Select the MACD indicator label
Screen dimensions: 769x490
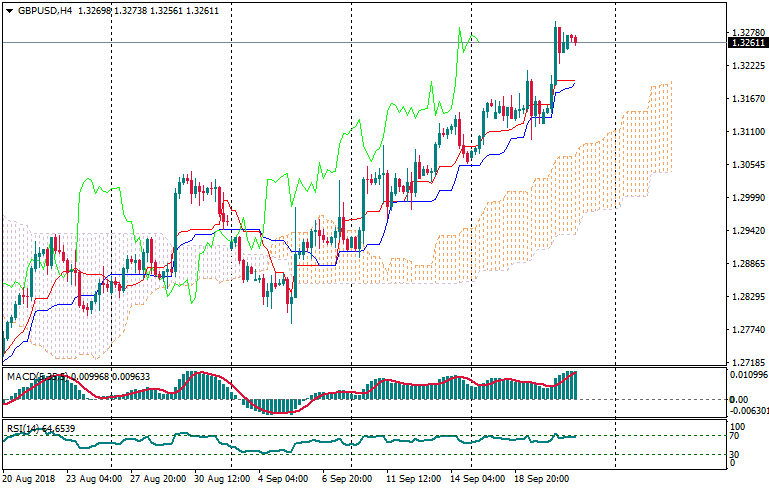pos(22,376)
